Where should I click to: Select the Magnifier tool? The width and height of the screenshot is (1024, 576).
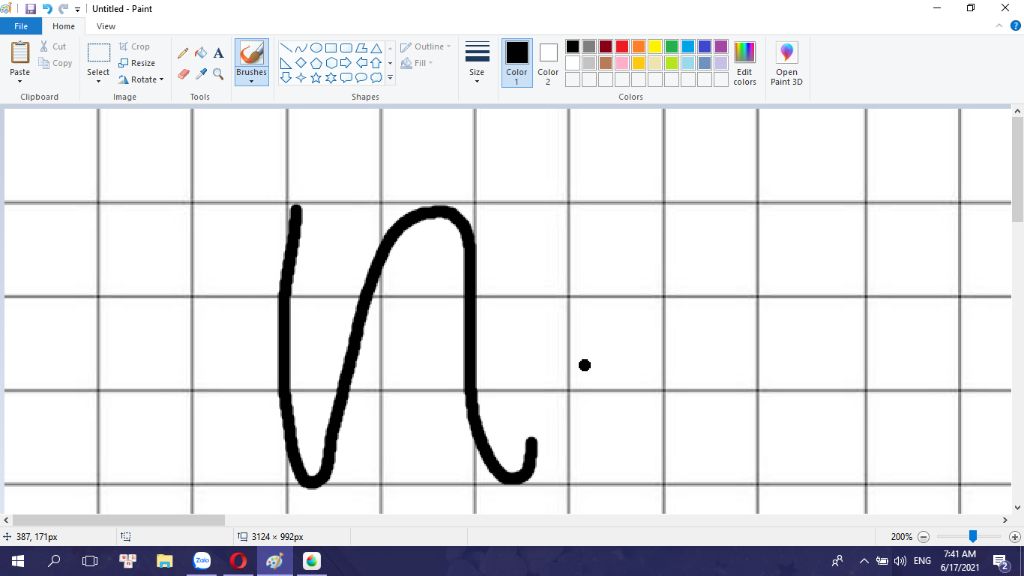(218, 74)
